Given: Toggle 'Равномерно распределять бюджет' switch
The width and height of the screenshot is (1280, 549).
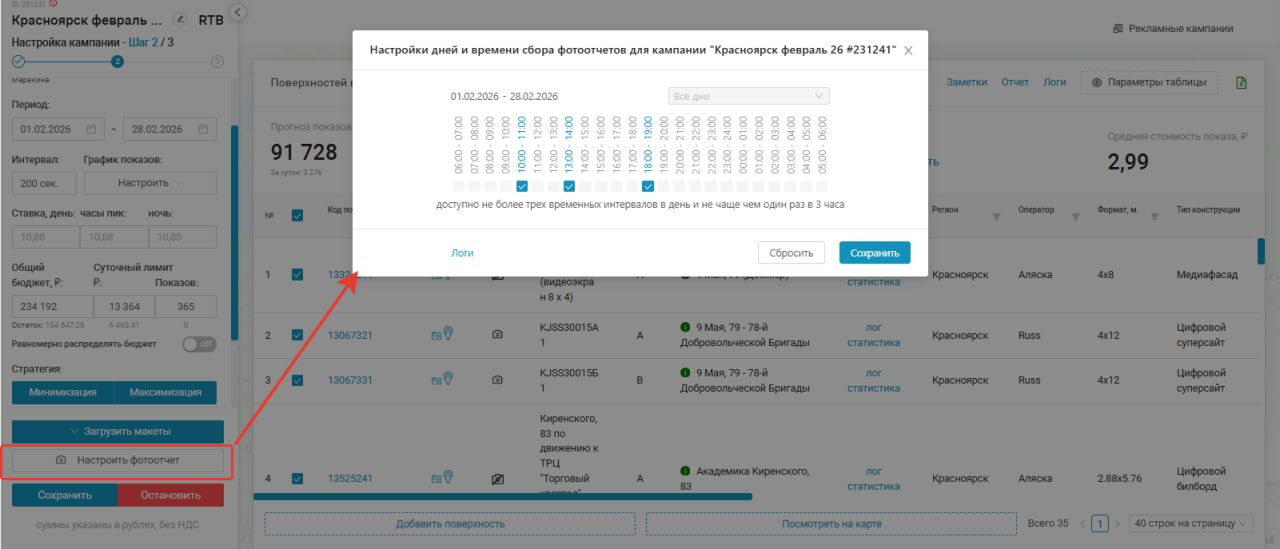Looking at the screenshot, I should click(199, 344).
